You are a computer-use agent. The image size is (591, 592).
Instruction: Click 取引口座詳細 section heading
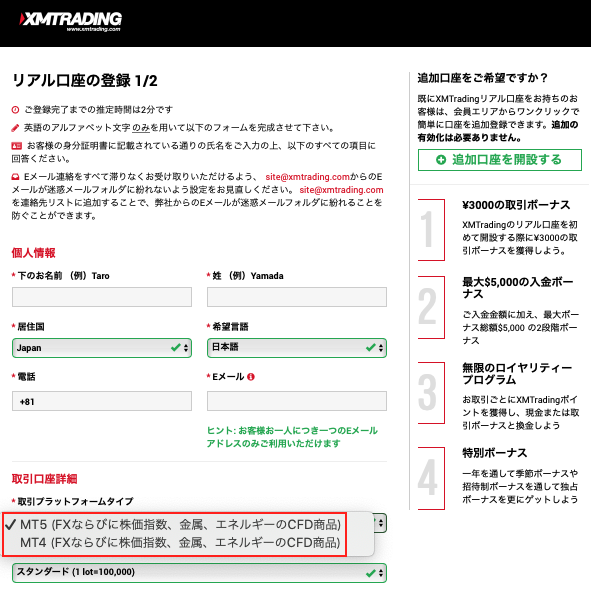click(x=45, y=479)
